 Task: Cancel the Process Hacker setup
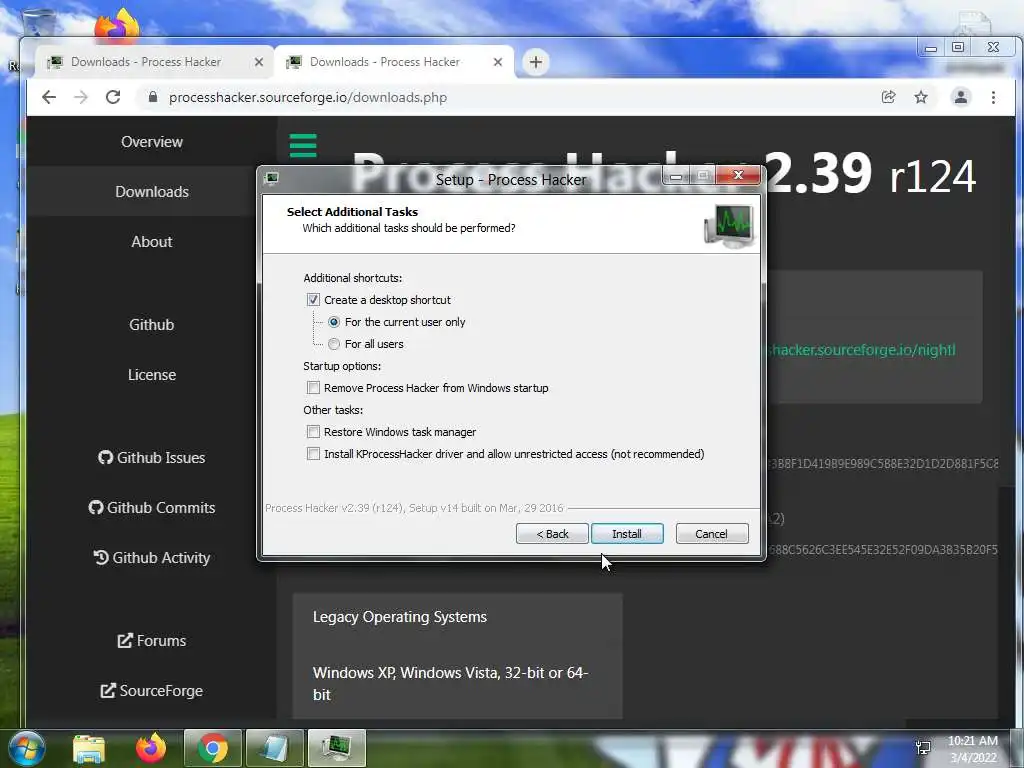click(x=712, y=534)
